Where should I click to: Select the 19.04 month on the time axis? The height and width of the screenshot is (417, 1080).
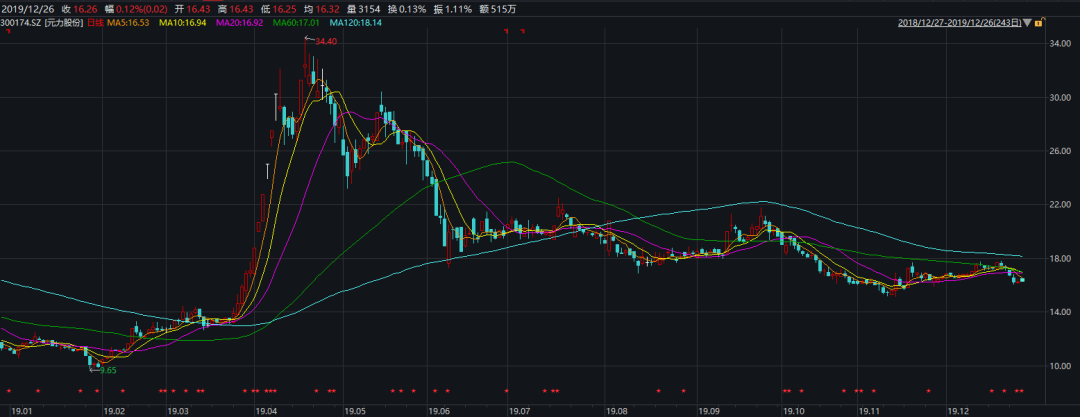[x=266, y=410]
